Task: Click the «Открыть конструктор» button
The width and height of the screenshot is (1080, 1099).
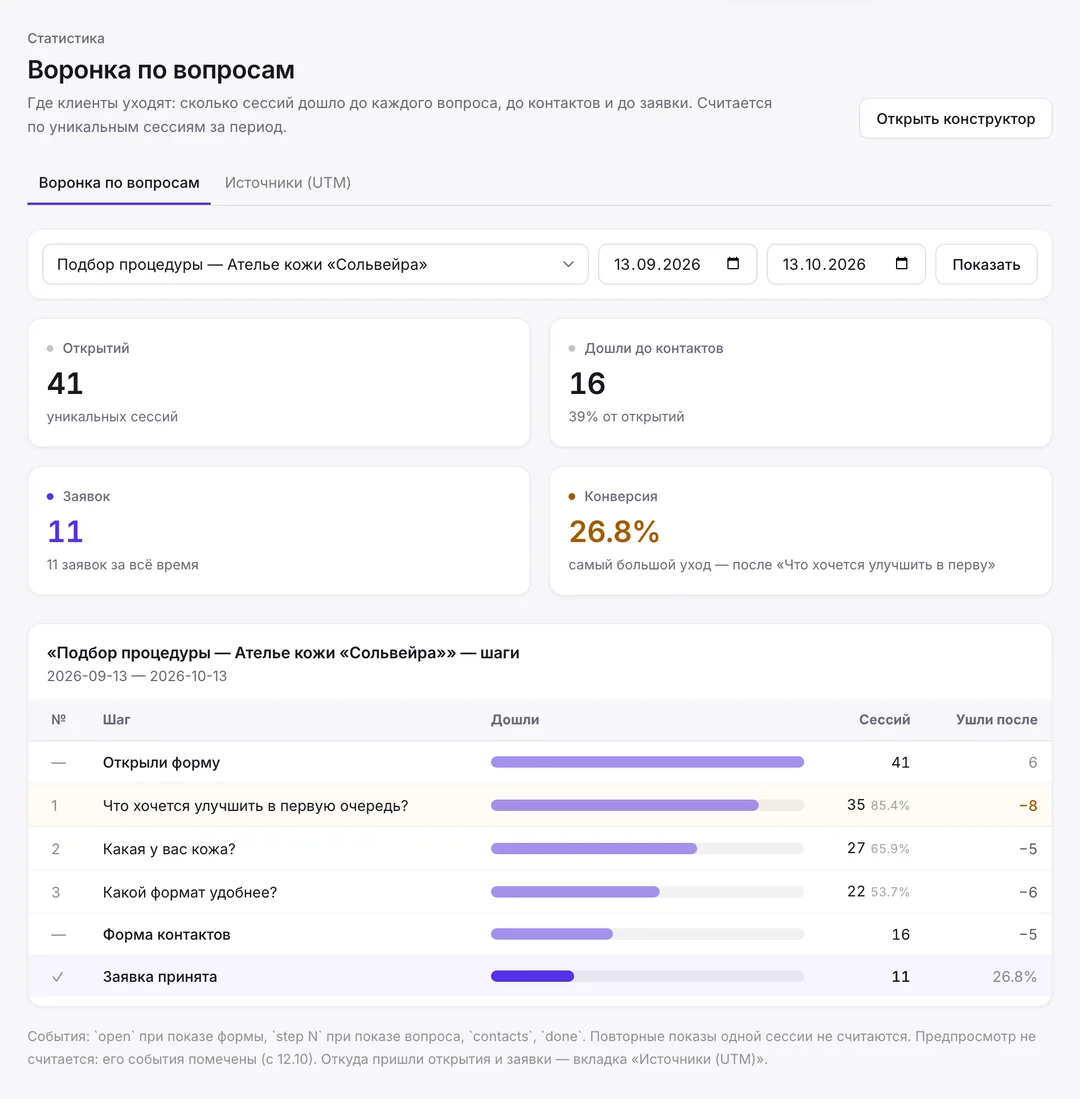Action: coord(955,118)
